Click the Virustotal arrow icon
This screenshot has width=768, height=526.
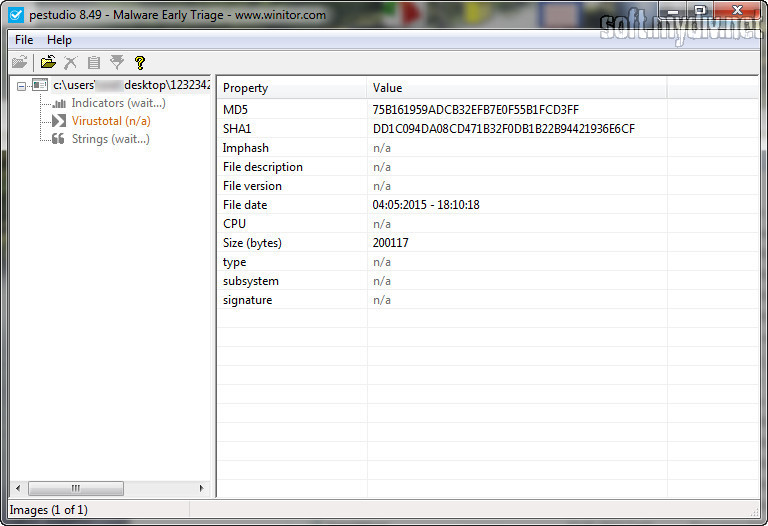pyautogui.click(x=59, y=121)
